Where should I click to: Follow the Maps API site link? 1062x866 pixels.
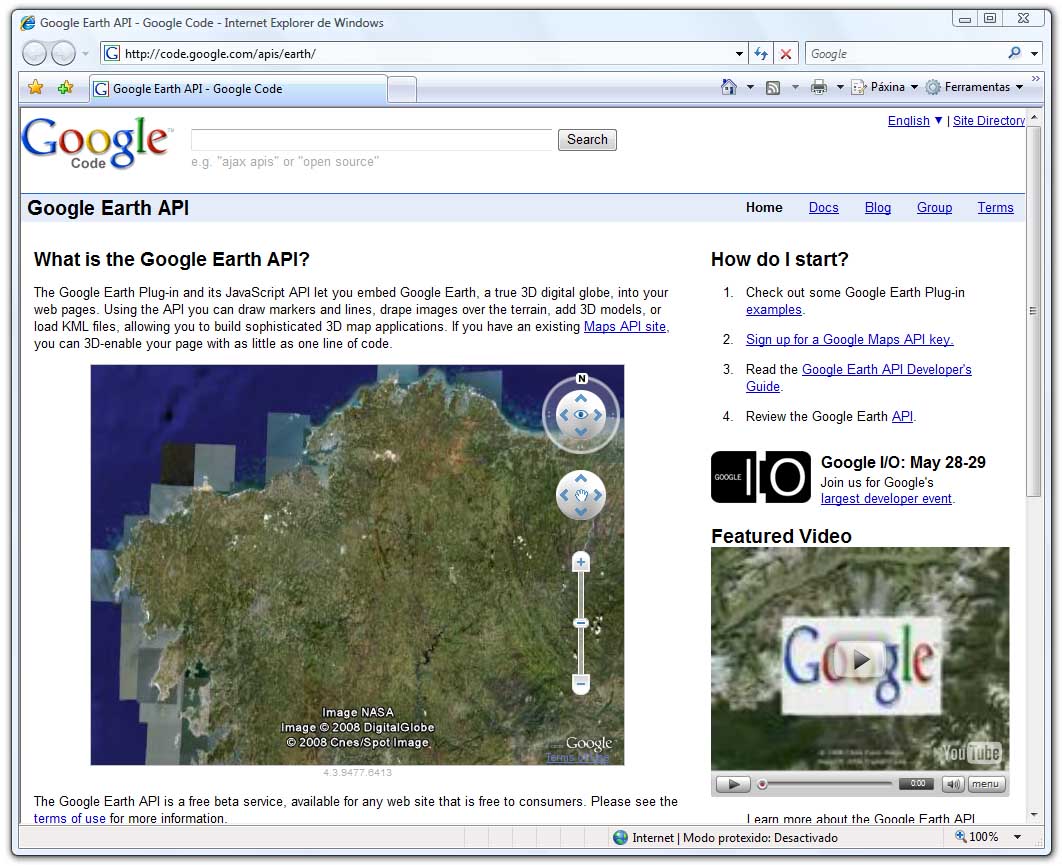coord(625,326)
